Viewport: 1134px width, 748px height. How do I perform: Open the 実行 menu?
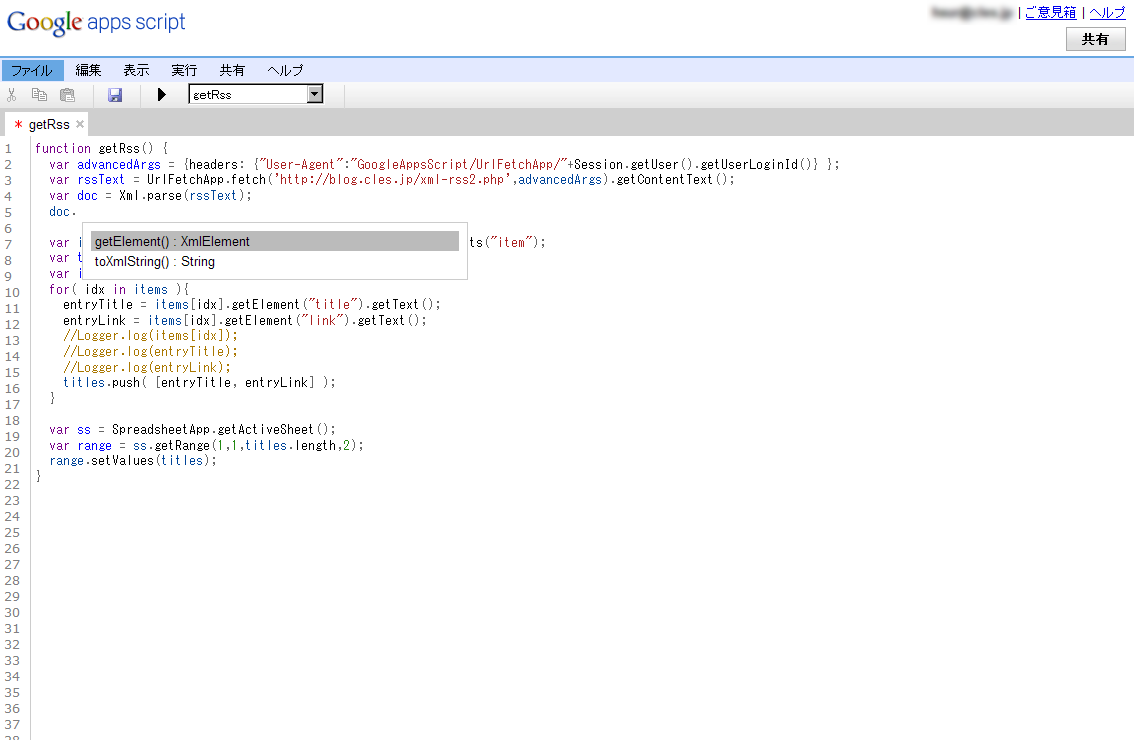point(184,70)
